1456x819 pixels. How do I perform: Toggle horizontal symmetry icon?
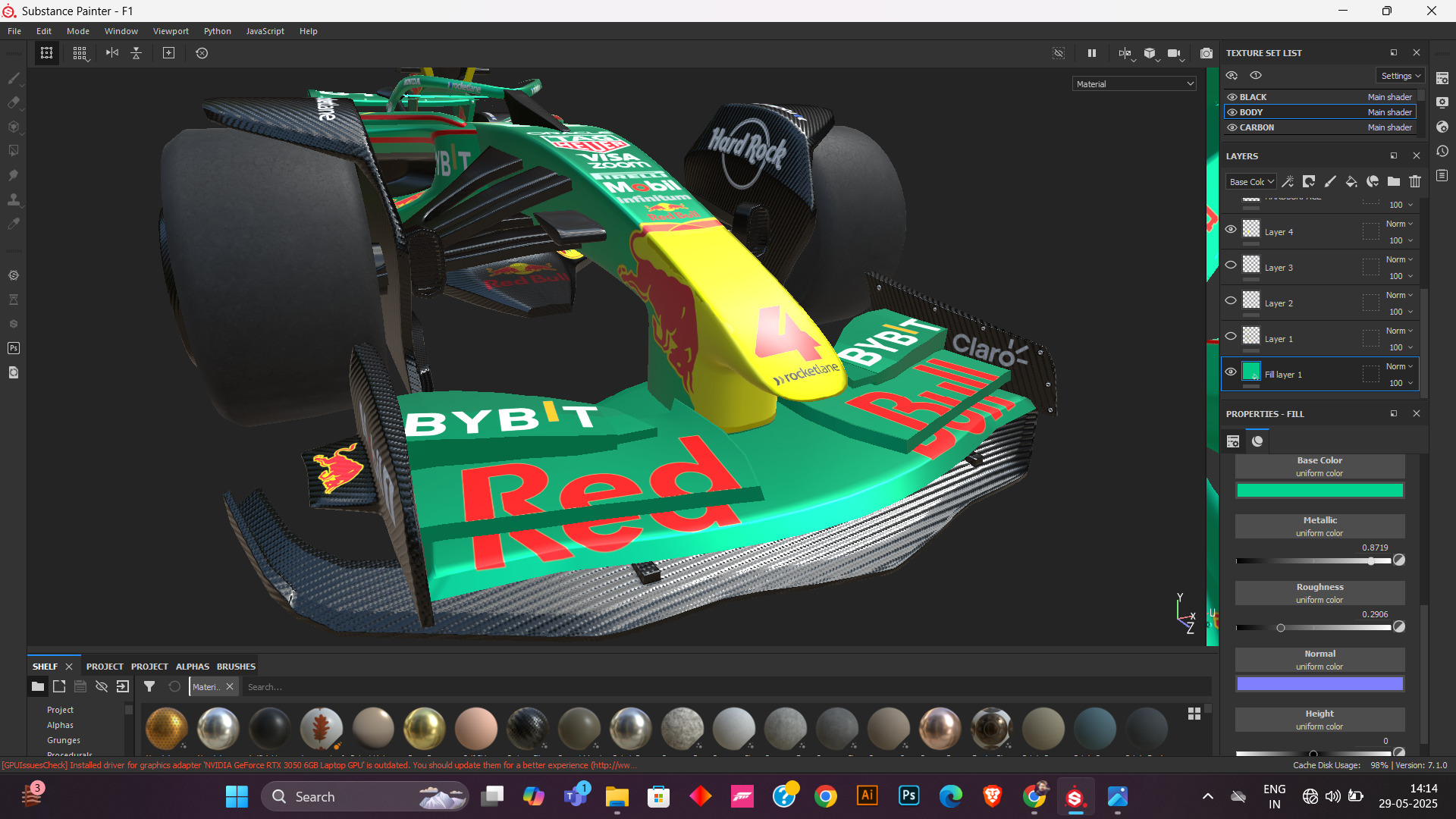tap(112, 53)
